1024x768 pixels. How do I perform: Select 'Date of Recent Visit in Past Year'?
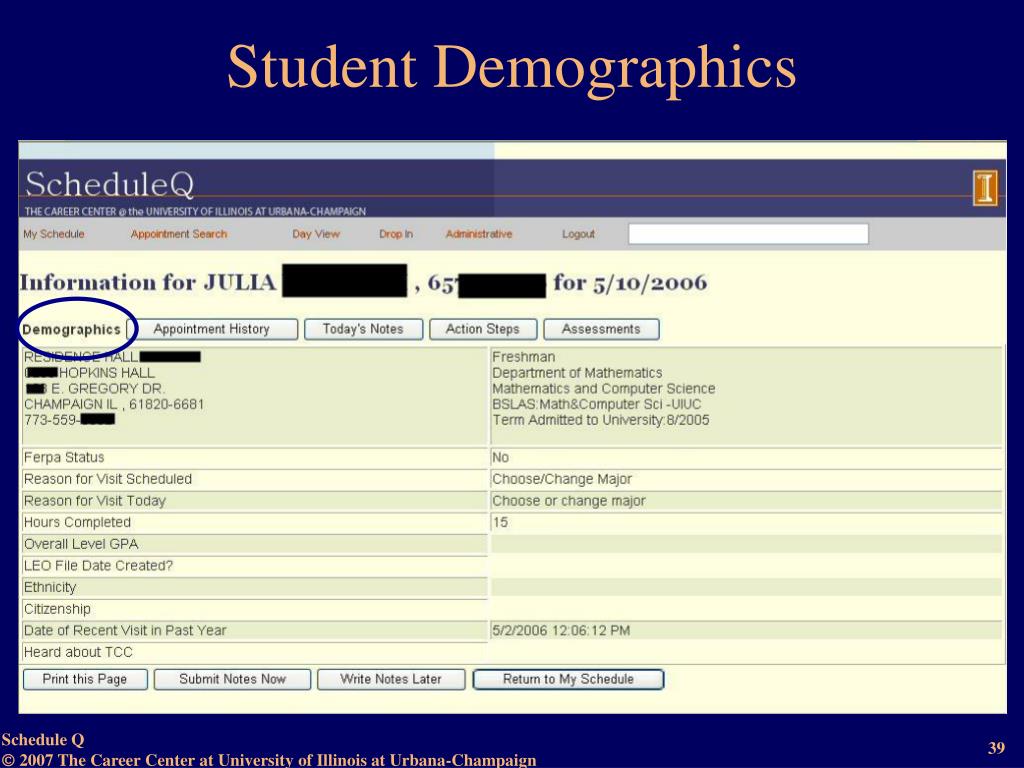[125, 630]
